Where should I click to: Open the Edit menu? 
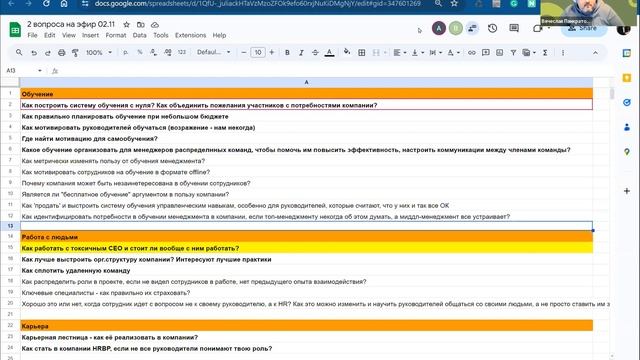point(50,36)
